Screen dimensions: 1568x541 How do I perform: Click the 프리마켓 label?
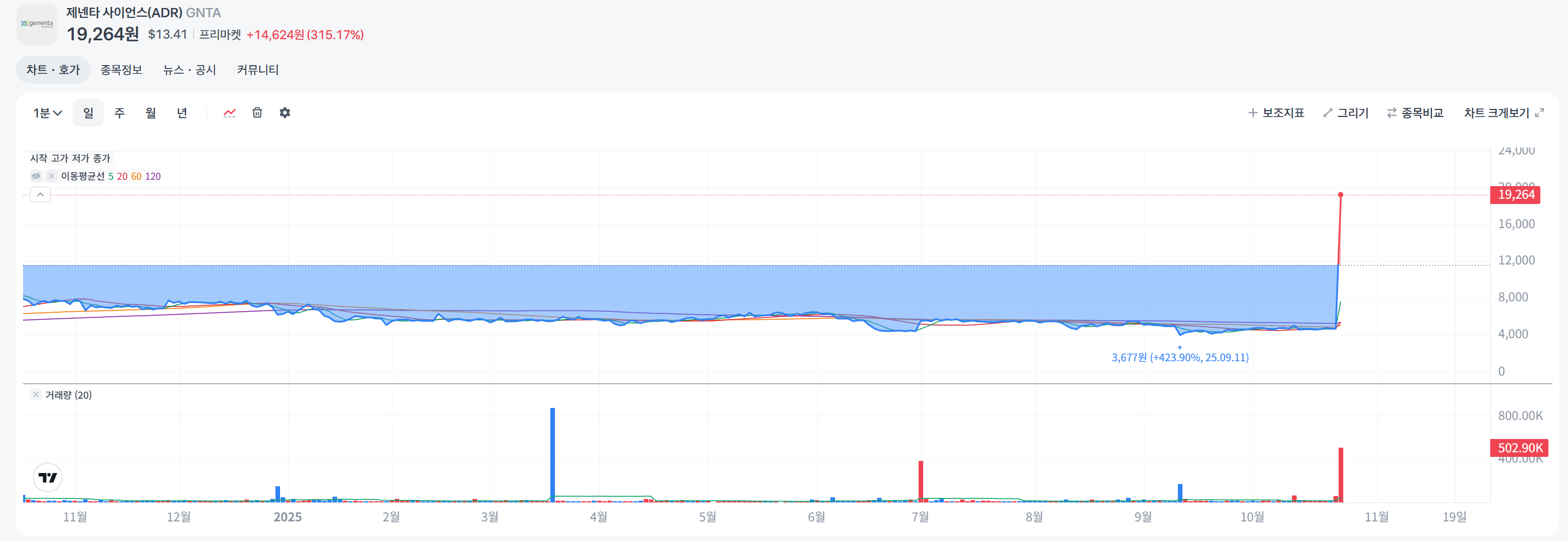220,35
